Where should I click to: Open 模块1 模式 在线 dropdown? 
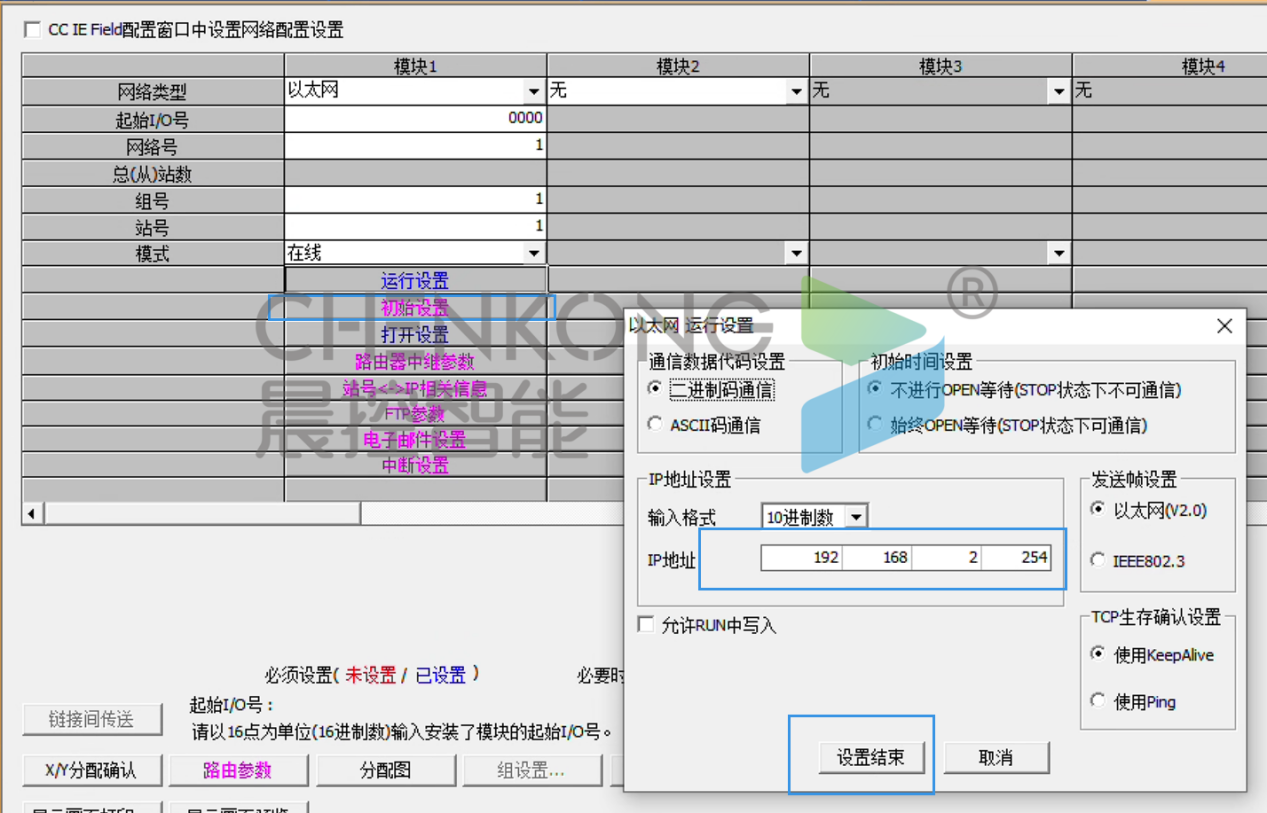(534, 254)
